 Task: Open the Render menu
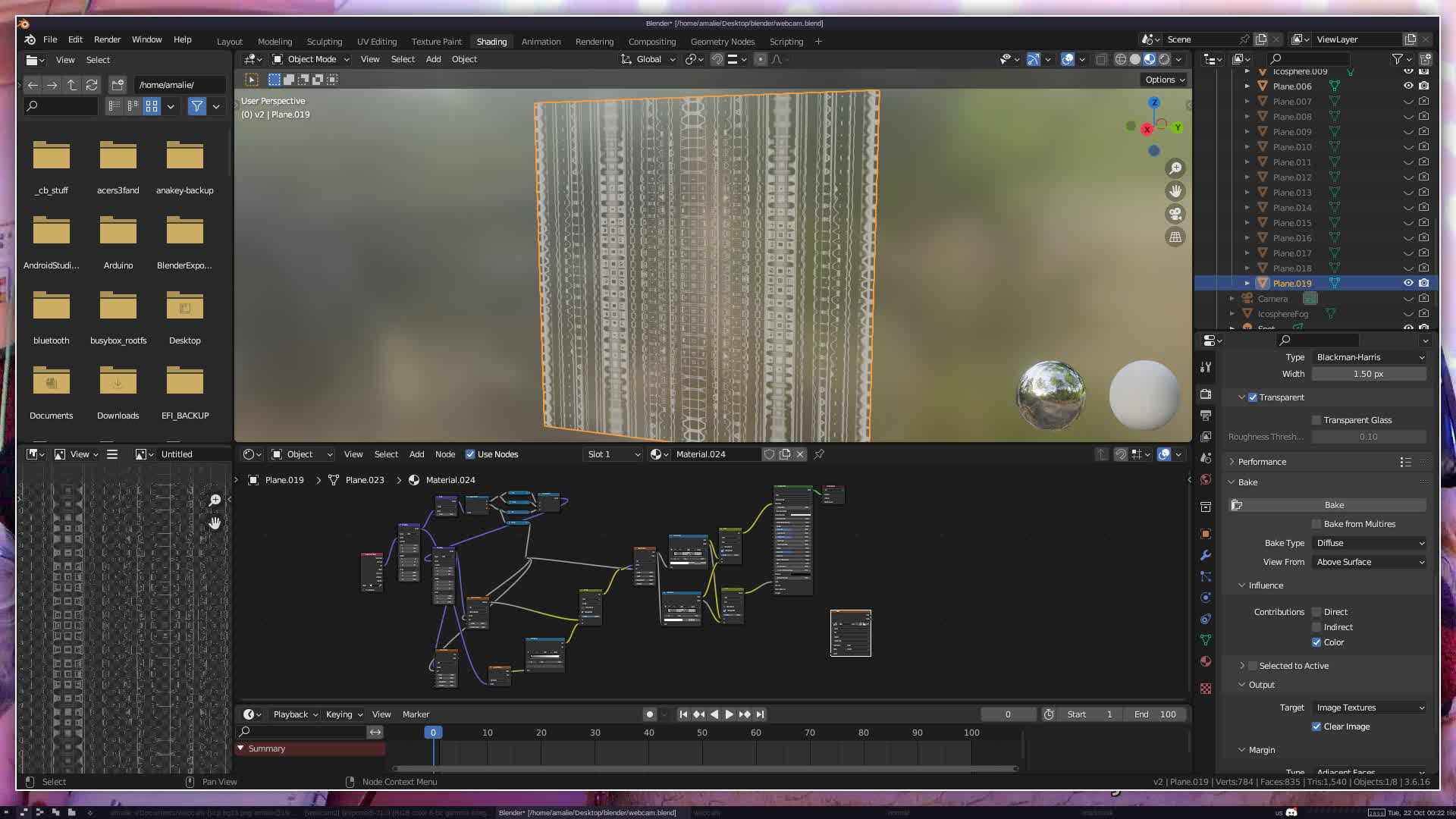click(107, 39)
